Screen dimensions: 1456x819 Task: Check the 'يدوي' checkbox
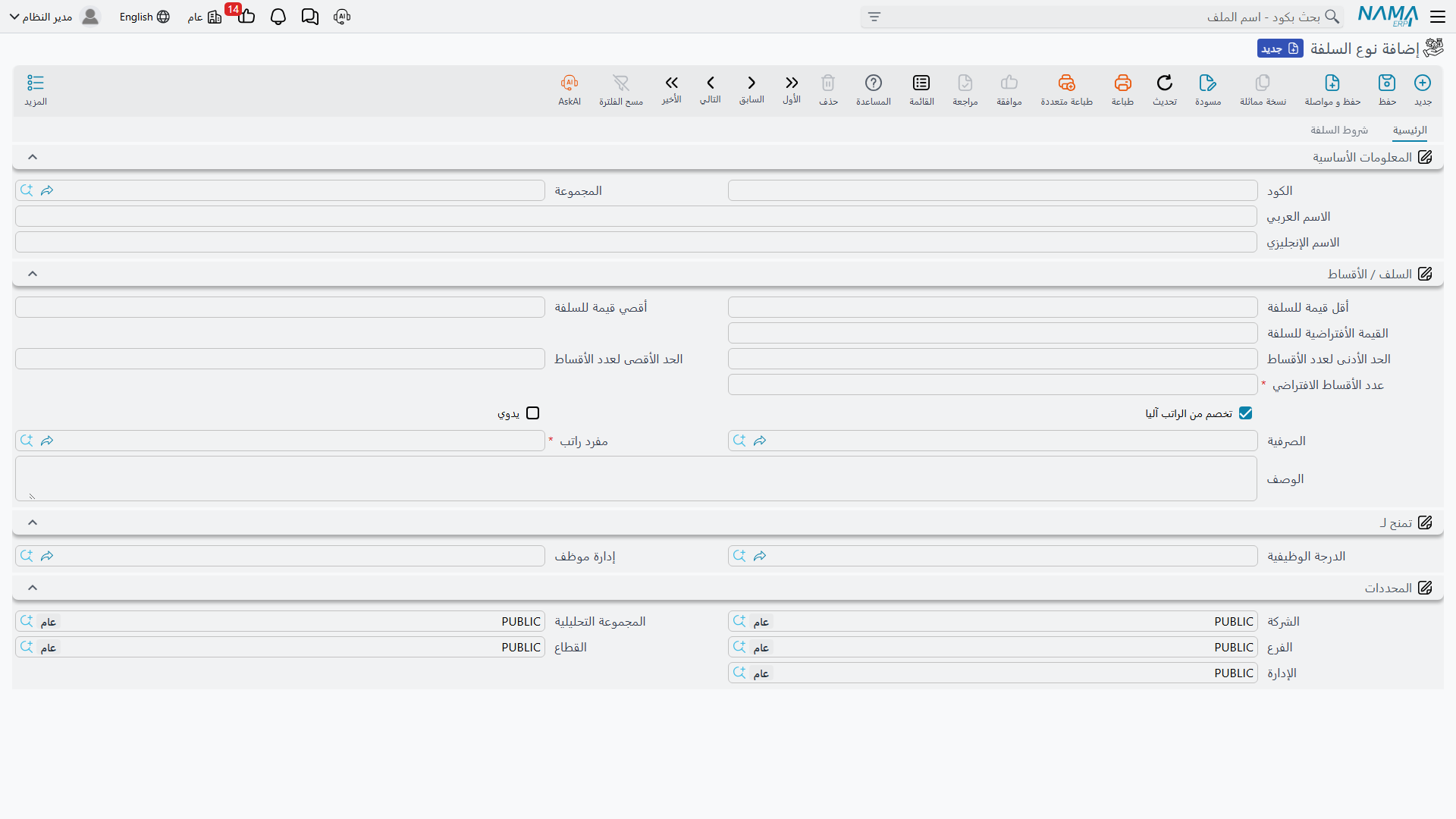[x=533, y=413]
